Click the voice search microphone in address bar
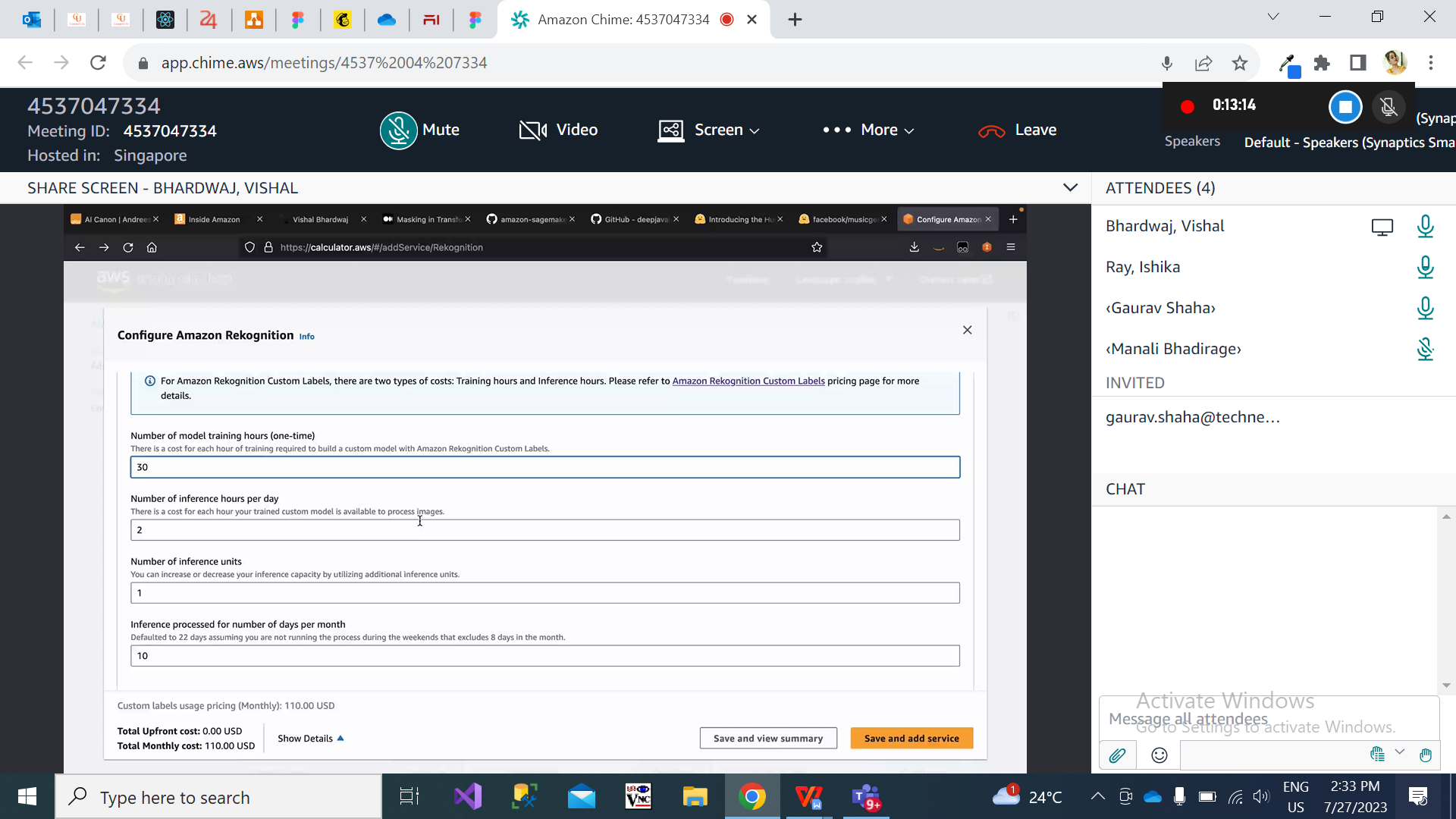Screen dimensions: 1456x819 click(x=1167, y=63)
